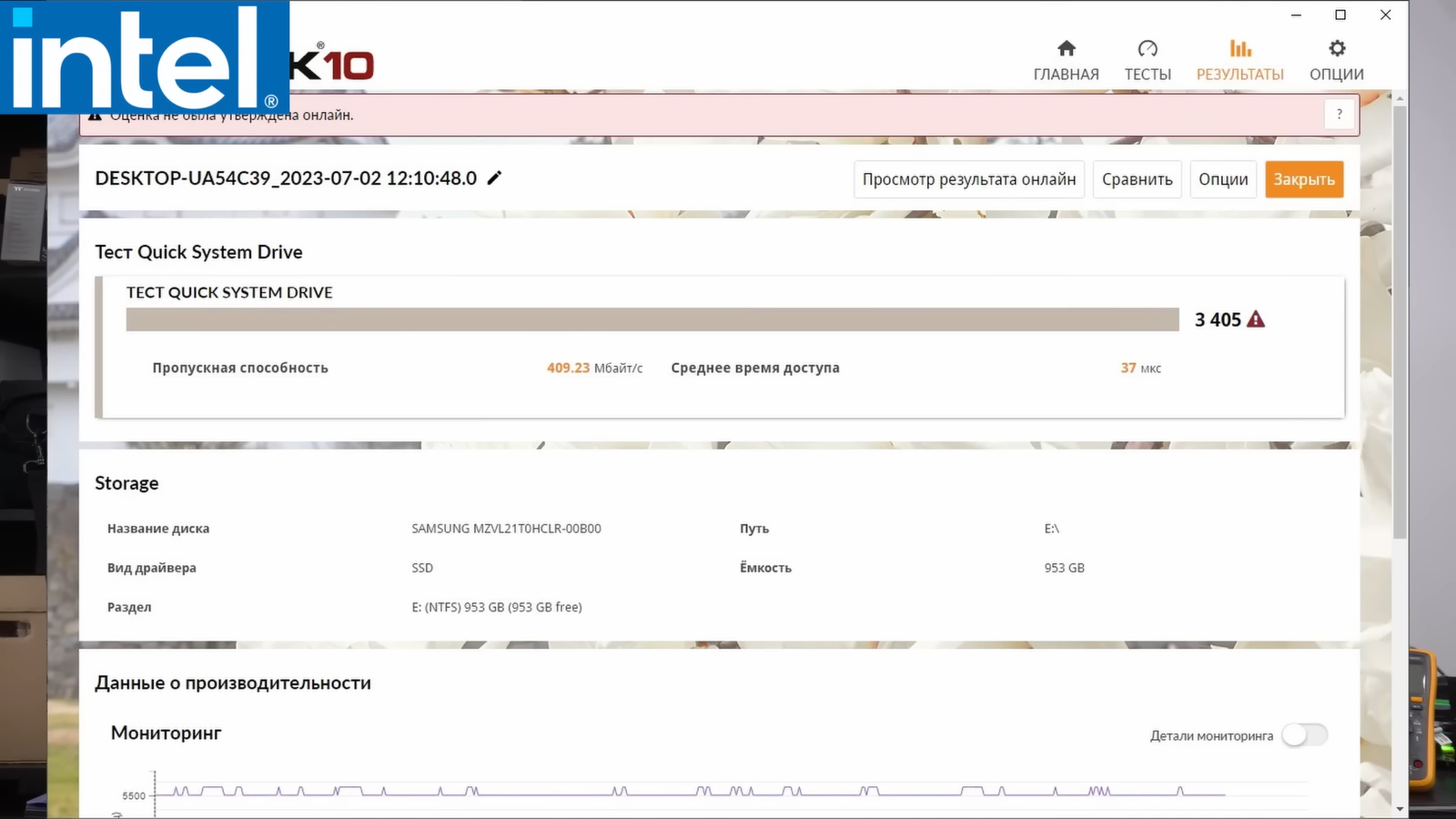1456x819 pixels.
Task: Click the monitoring graph line
Action: (x=692, y=794)
